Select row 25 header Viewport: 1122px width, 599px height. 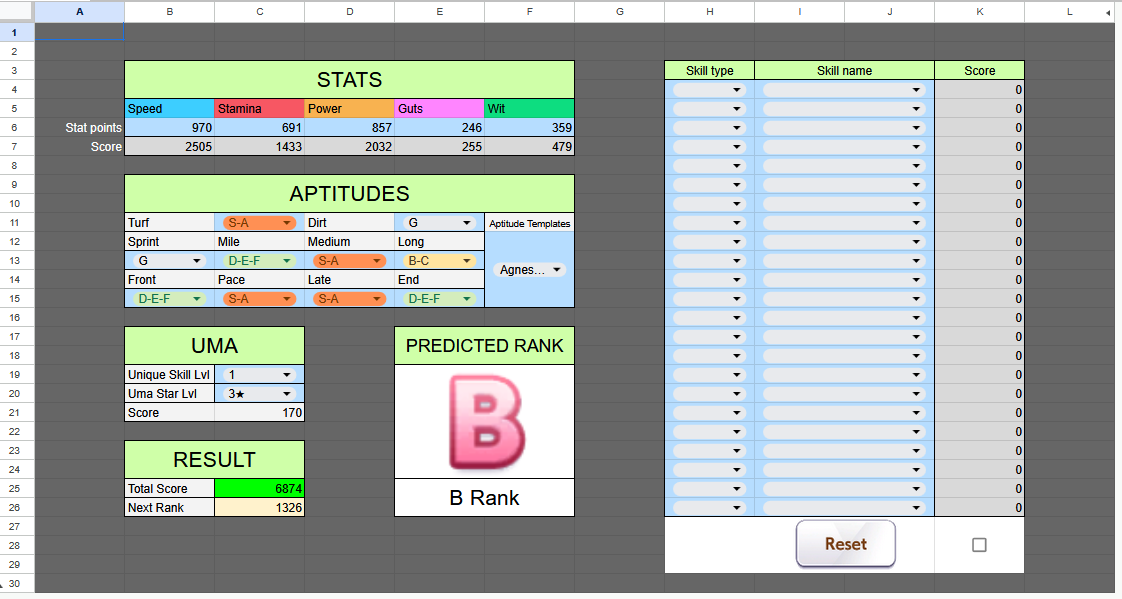[14, 488]
